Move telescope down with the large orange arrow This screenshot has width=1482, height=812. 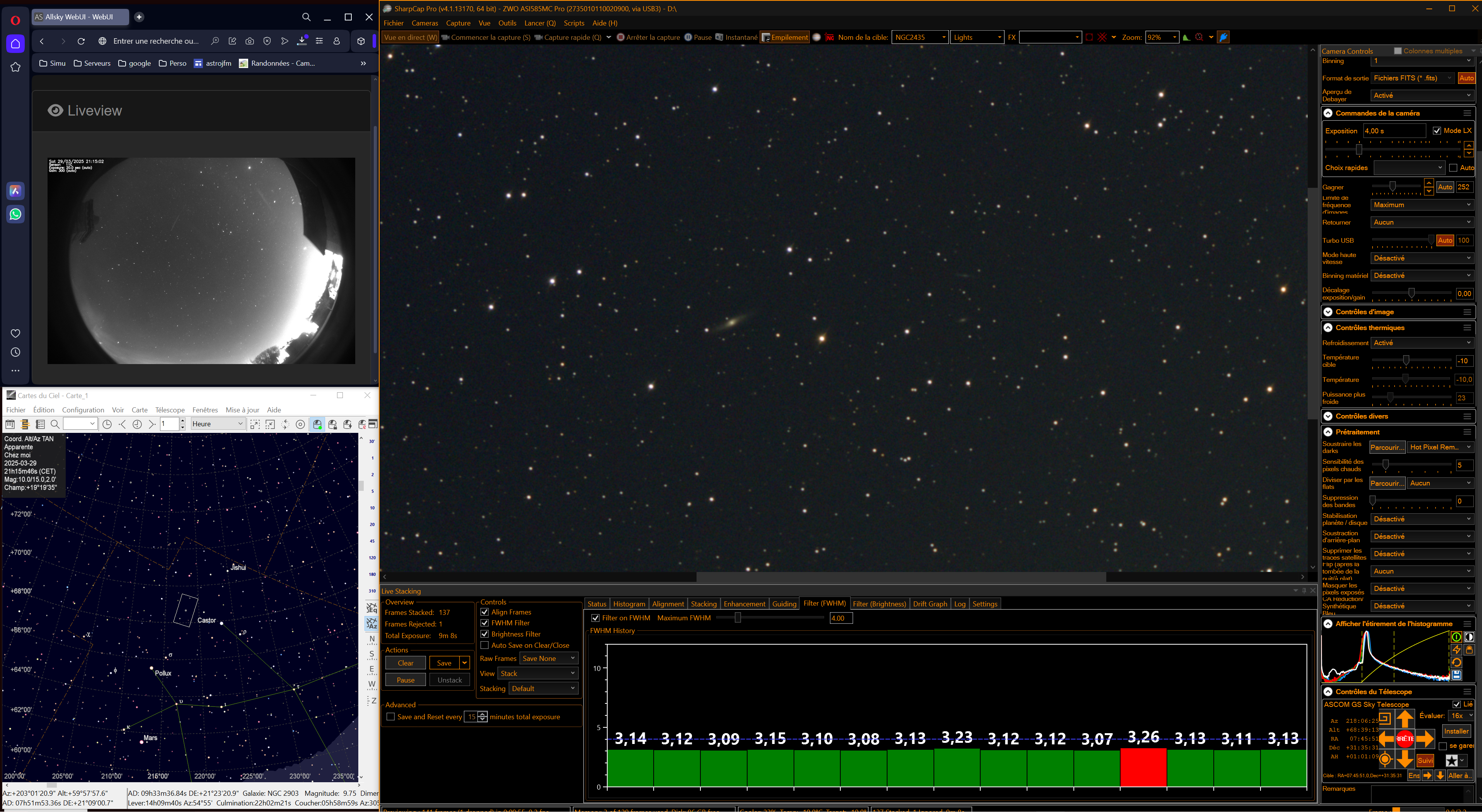tap(1405, 759)
